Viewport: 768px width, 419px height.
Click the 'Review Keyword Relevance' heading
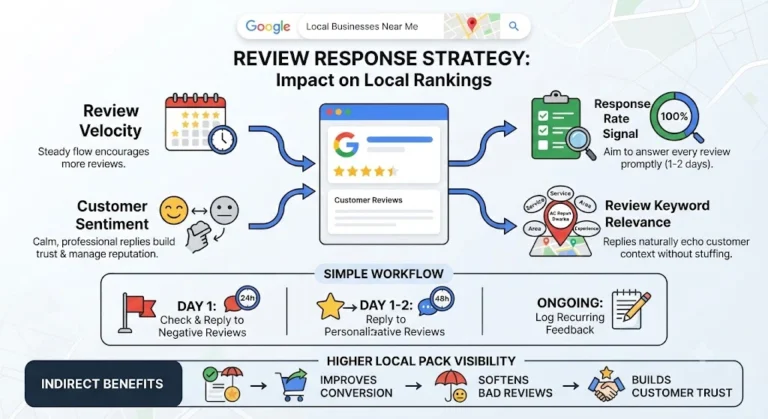click(657, 214)
